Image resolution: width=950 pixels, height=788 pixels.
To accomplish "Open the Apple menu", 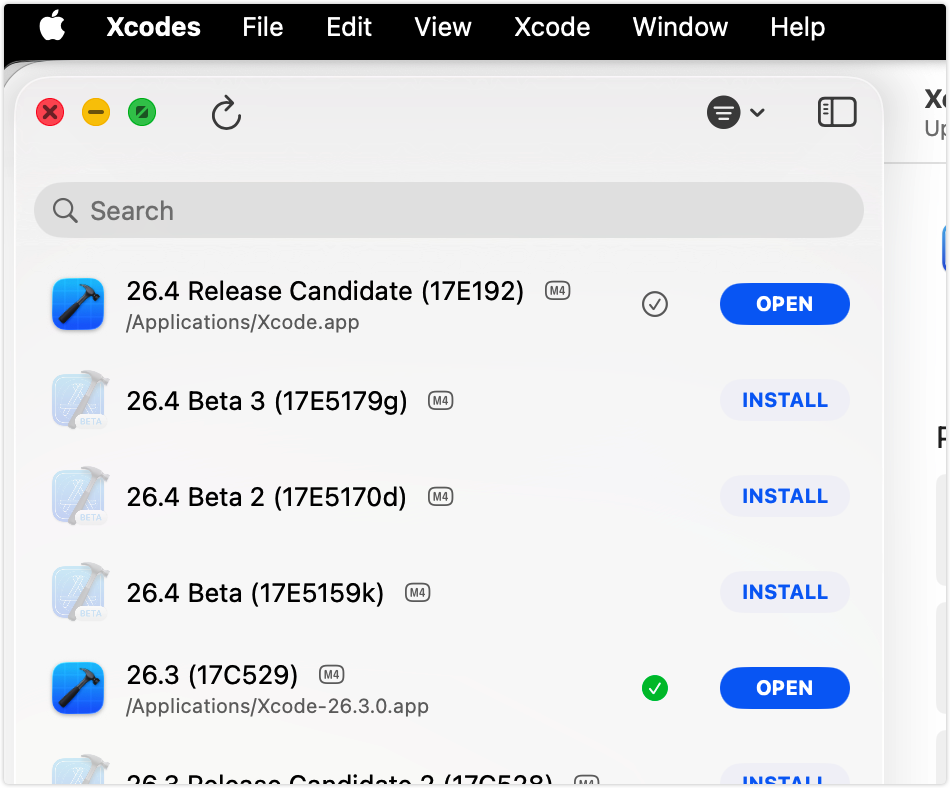I will pyautogui.click(x=52, y=27).
